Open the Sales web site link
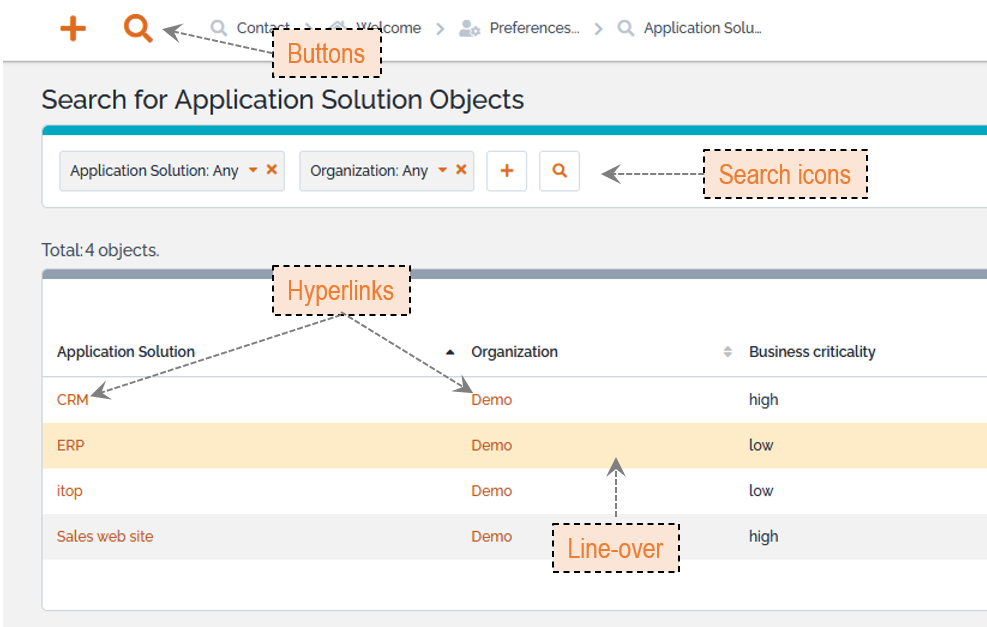Viewport: 987px width, 627px height. coord(105,537)
